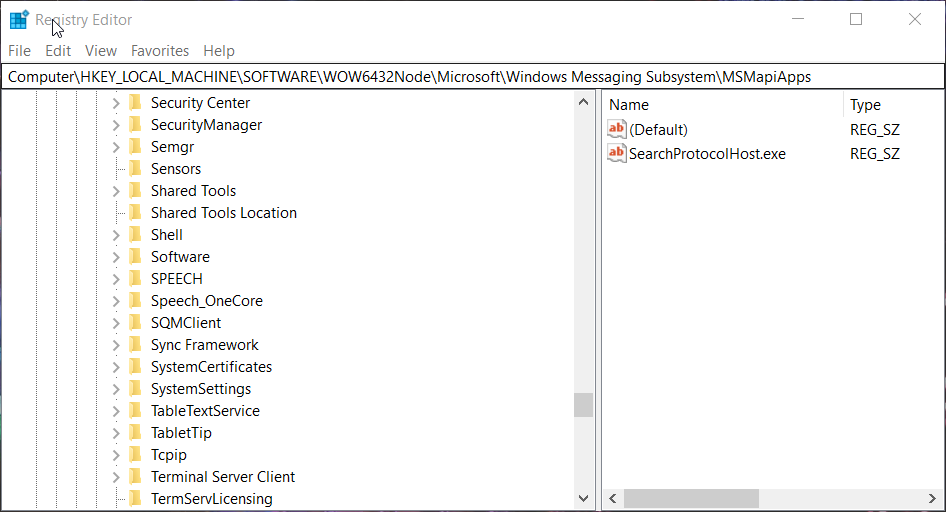Click the folder icon next to Sync Framework
The height and width of the screenshot is (512, 946).
click(x=136, y=345)
